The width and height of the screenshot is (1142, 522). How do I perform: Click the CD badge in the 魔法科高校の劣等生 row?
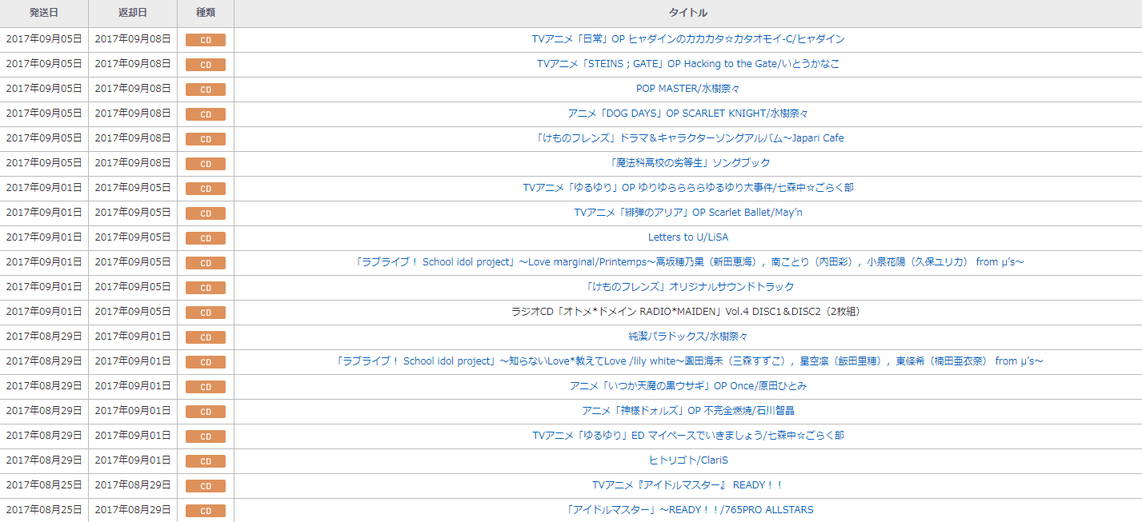[x=205, y=164]
